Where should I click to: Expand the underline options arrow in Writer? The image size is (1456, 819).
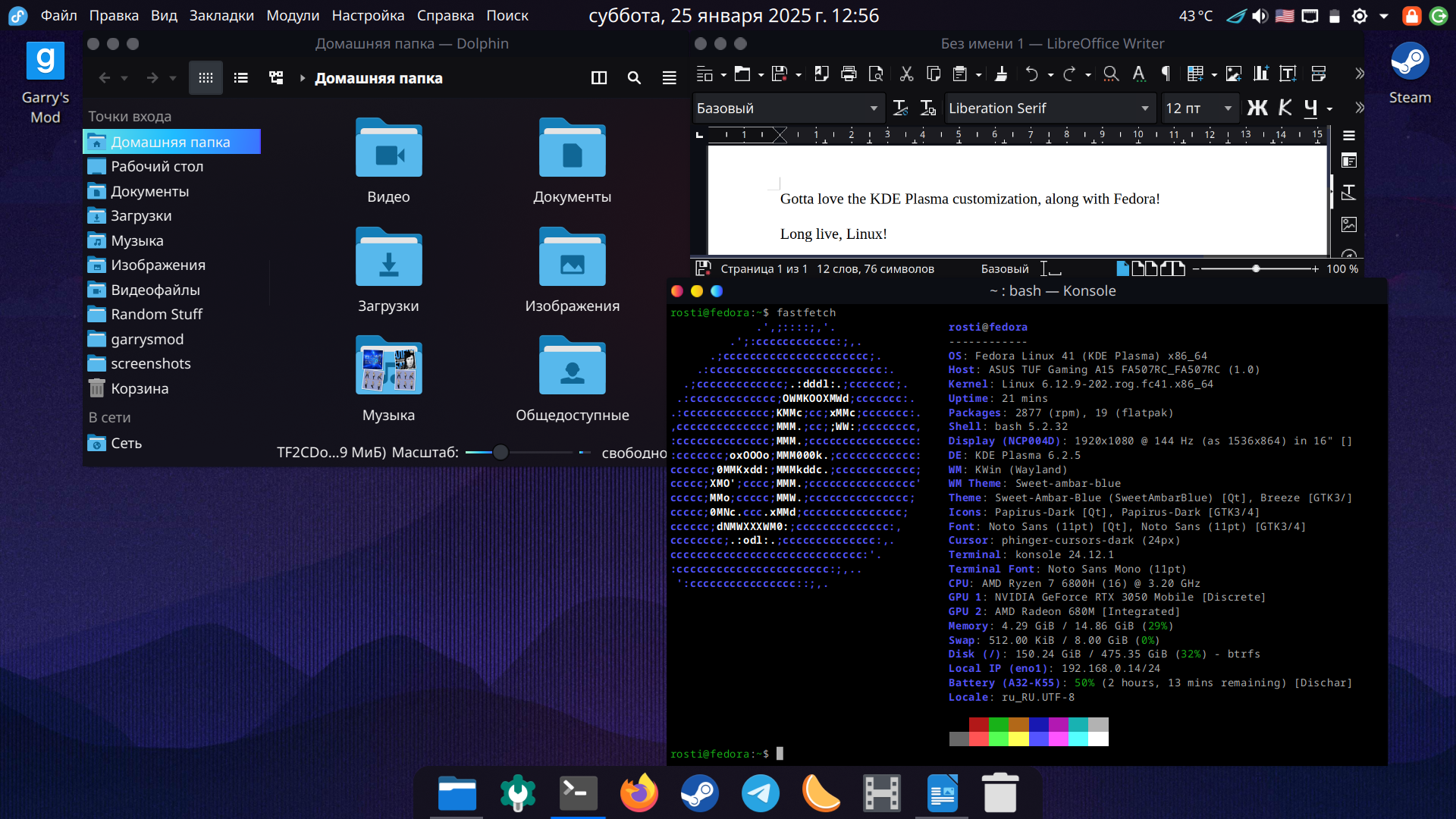(x=1329, y=109)
